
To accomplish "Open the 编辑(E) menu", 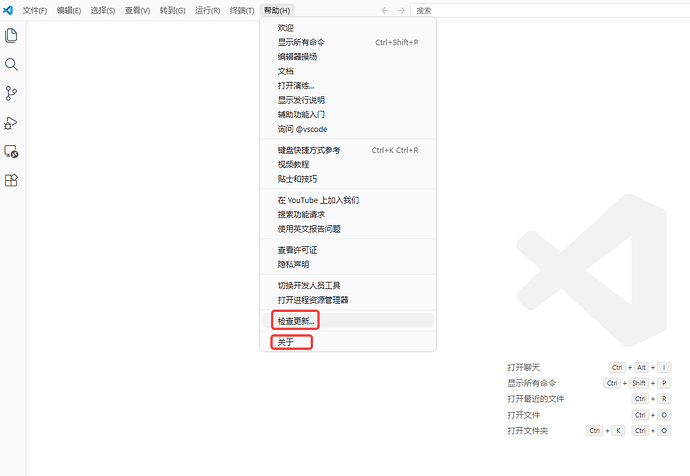I will pos(69,11).
